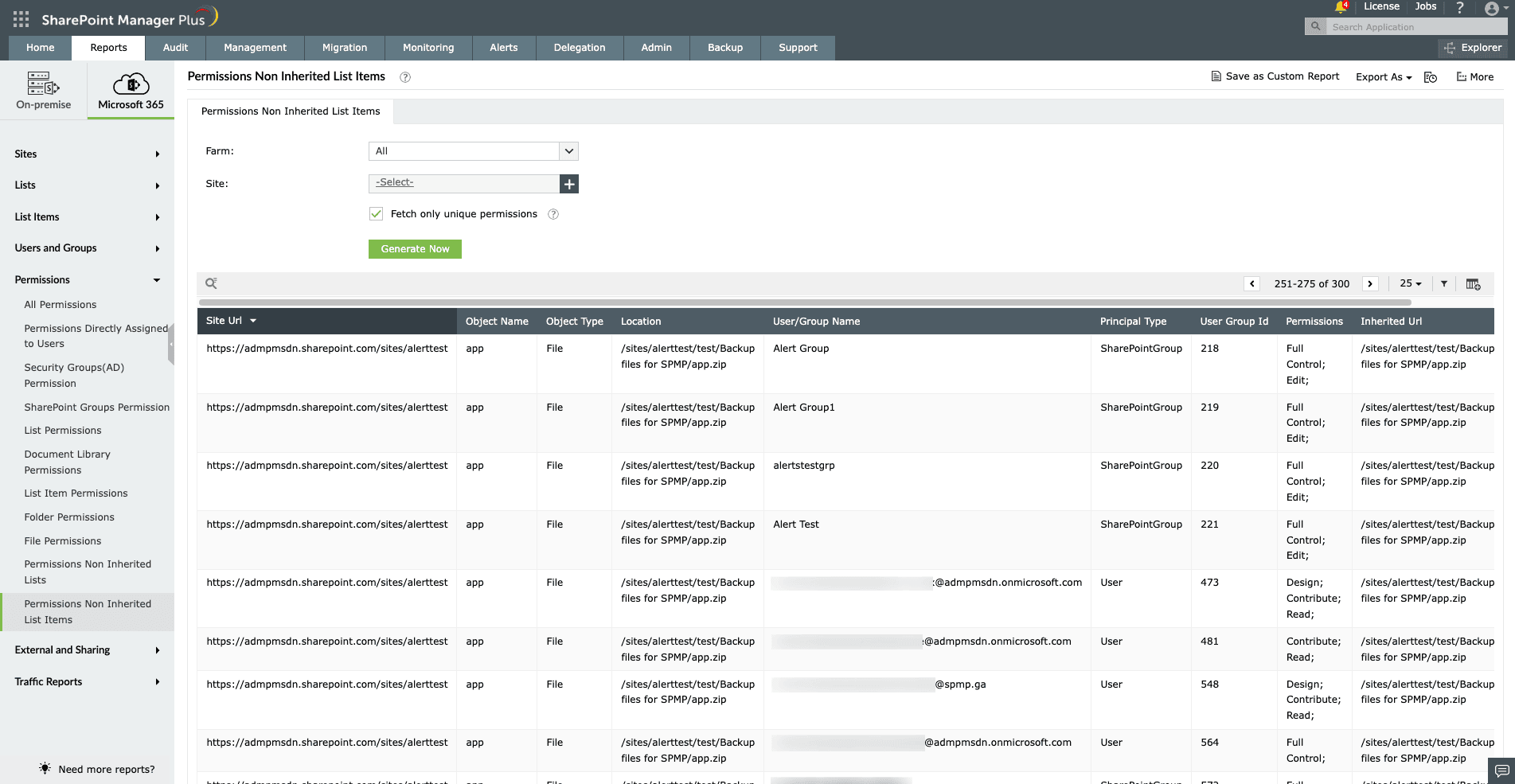Open Folder Permissions report
Screen dimensions: 1515x784
pyautogui.click(x=69, y=517)
